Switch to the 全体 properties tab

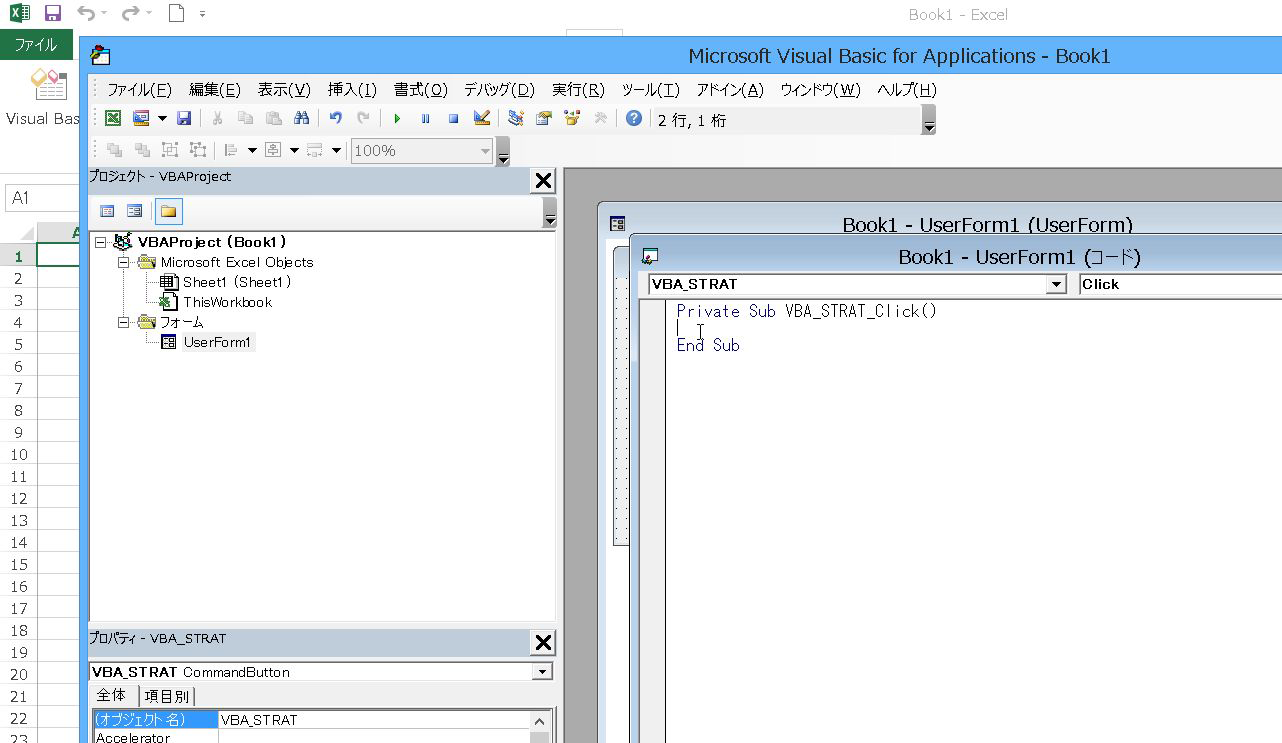pos(112,695)
